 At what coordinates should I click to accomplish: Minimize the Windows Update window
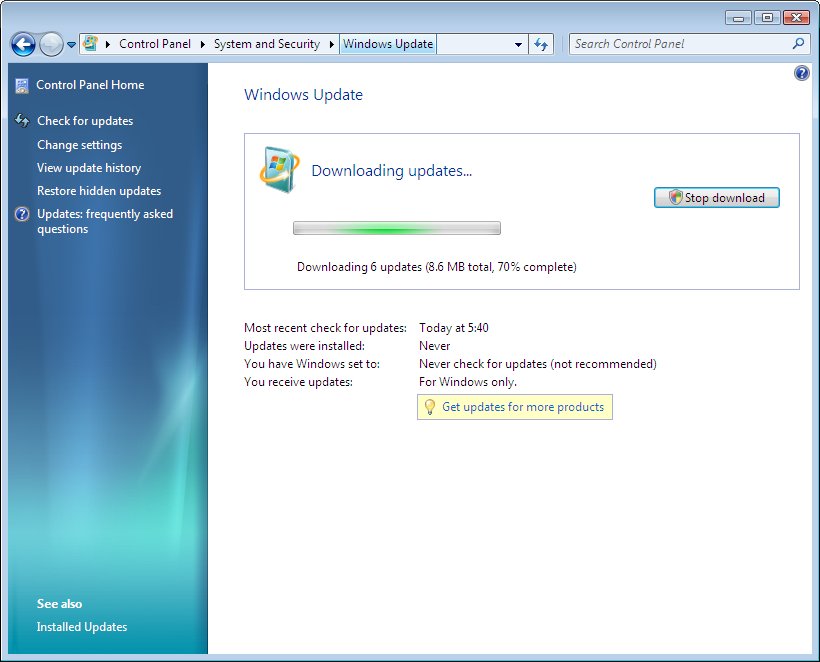coord(738,18)
